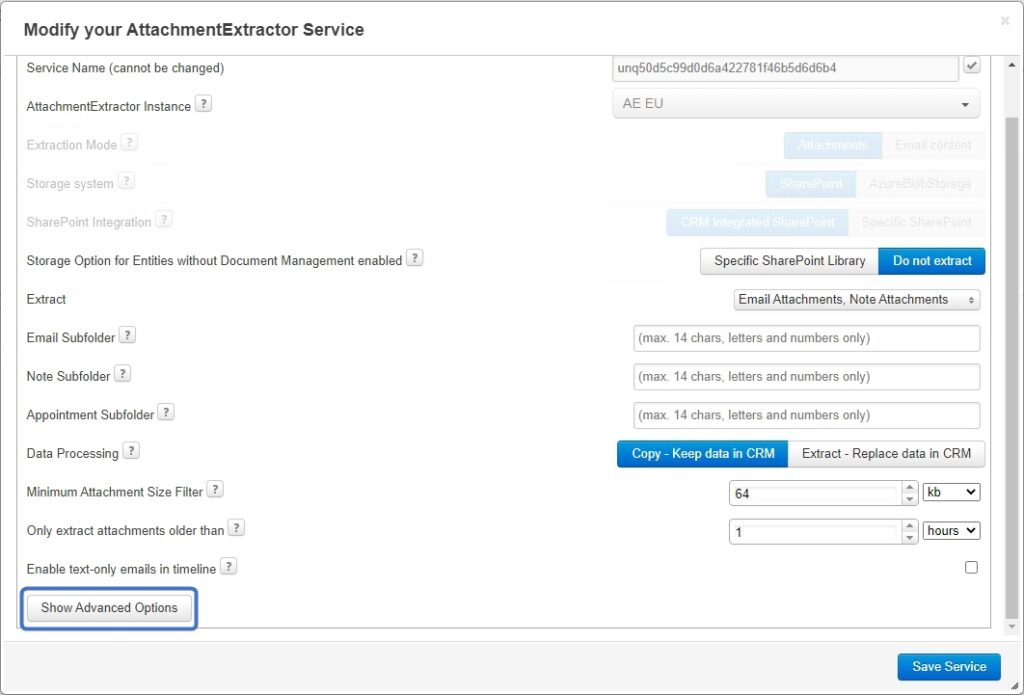Viewport: 1024px width, 695px height.
Task: Click the dialog vertical scrollbar thumb
Action: [x=1012, y=366]
